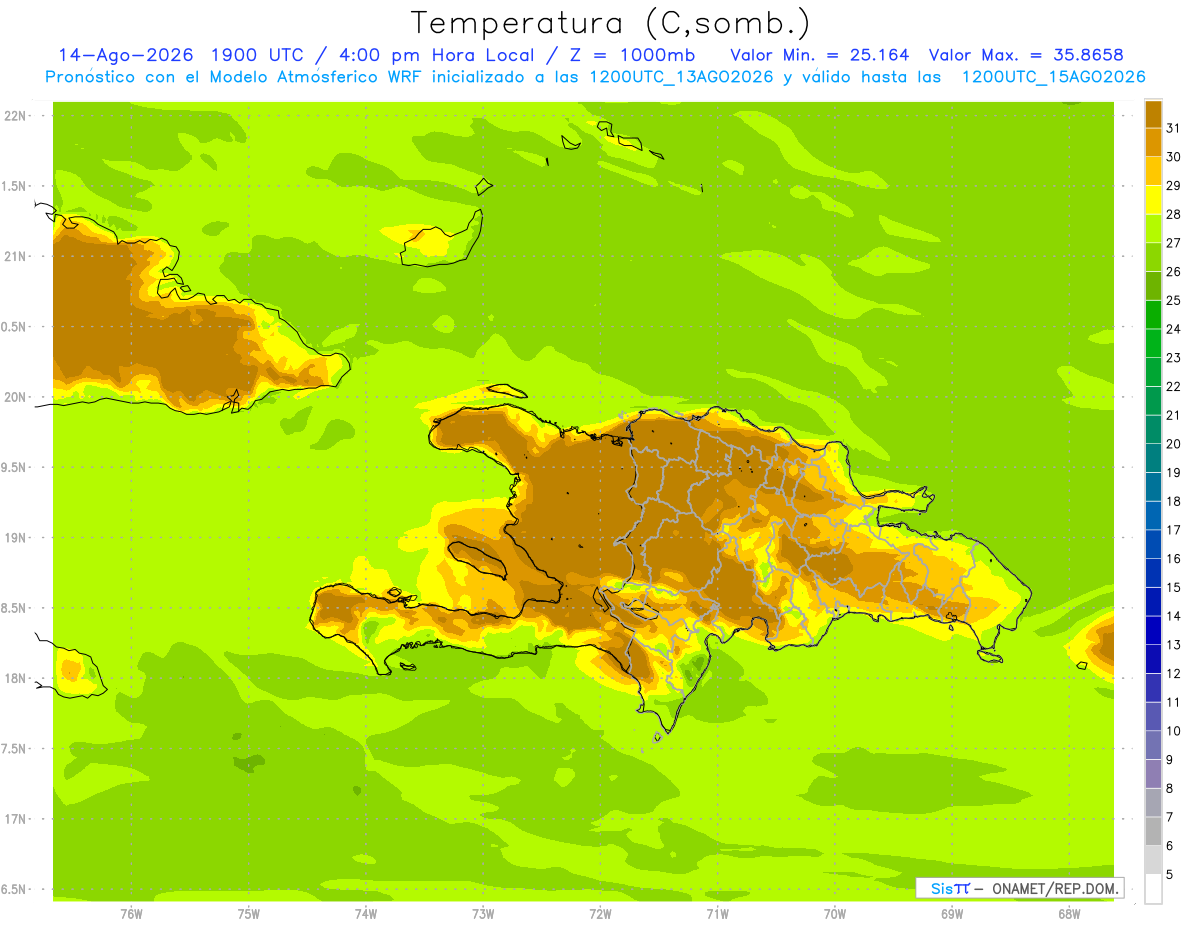The width and height of the screenshot is (1200, 927).
Task: Click the 69W longitude axis label
Action: tap(952, 914)
